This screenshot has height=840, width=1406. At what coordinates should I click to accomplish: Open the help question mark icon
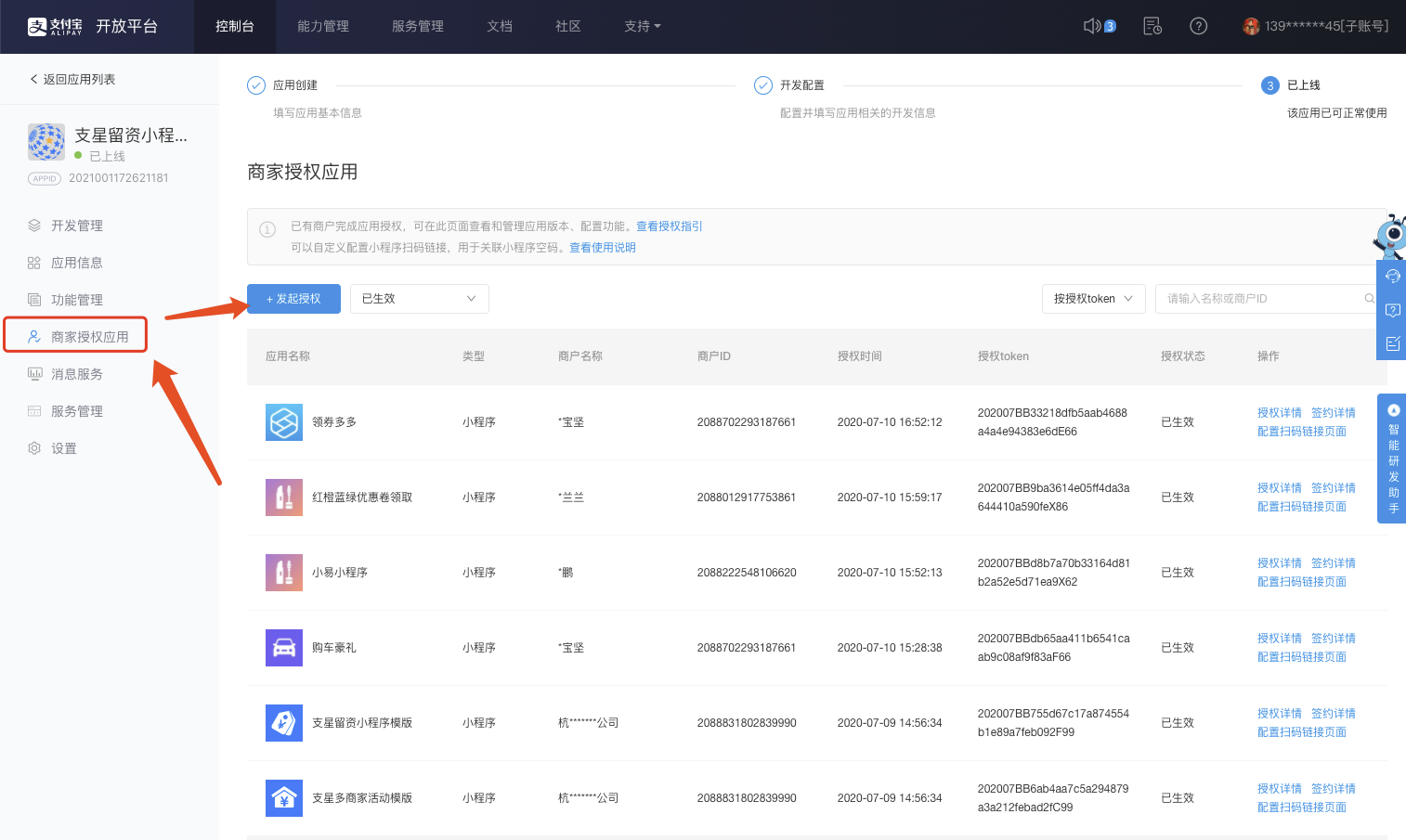click(1199, 26)
